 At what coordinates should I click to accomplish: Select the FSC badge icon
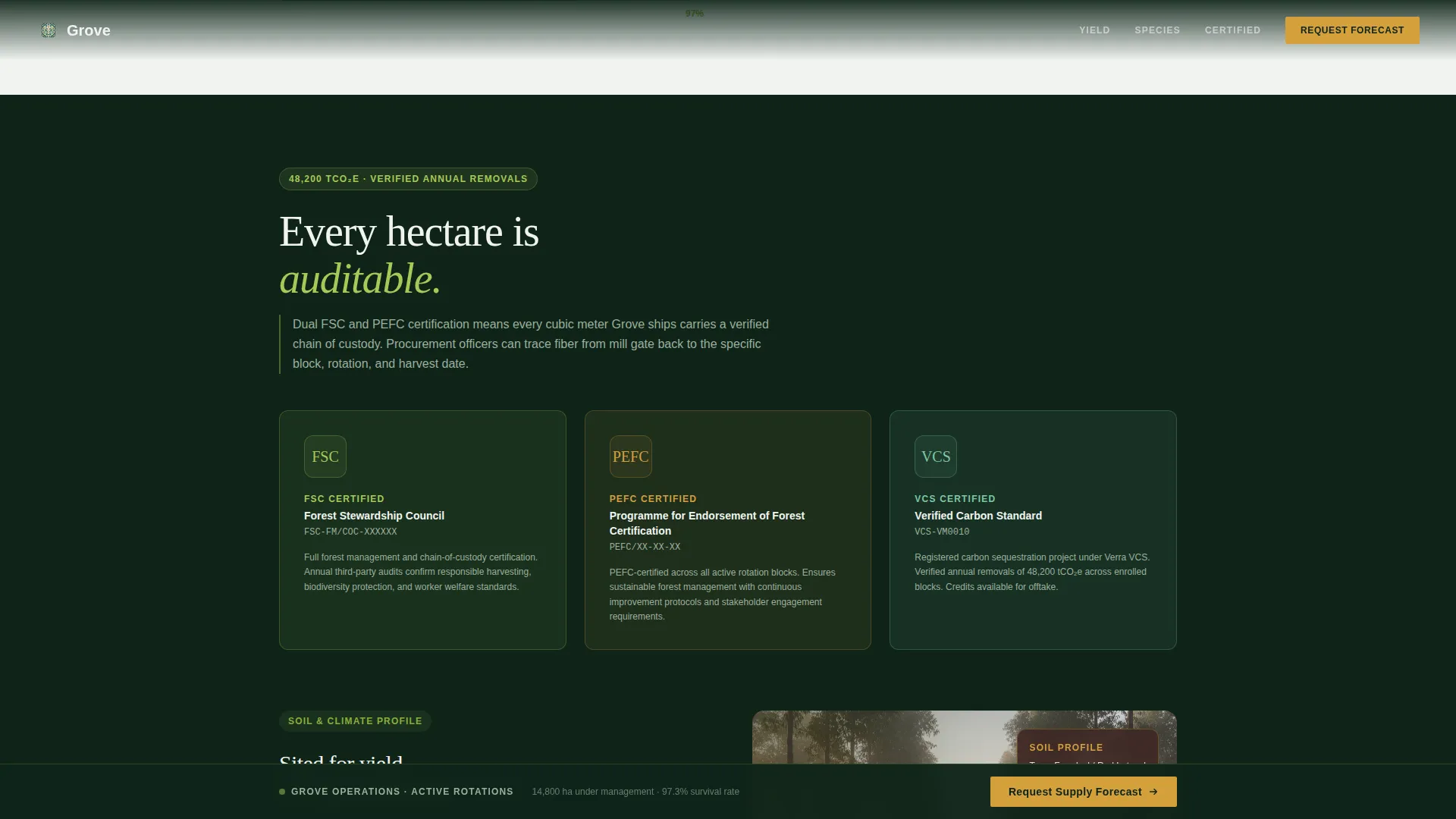click(x=325, y=457)
